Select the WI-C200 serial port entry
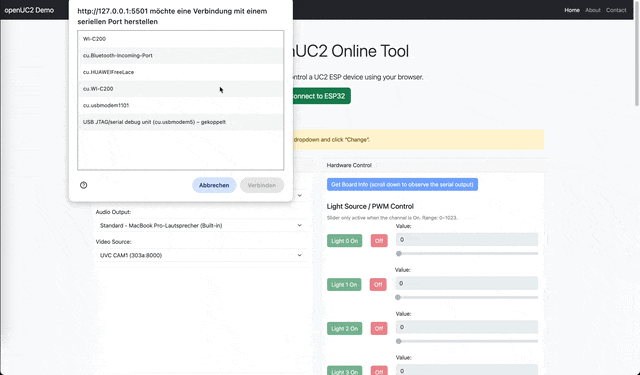 [x=180, y=39]
